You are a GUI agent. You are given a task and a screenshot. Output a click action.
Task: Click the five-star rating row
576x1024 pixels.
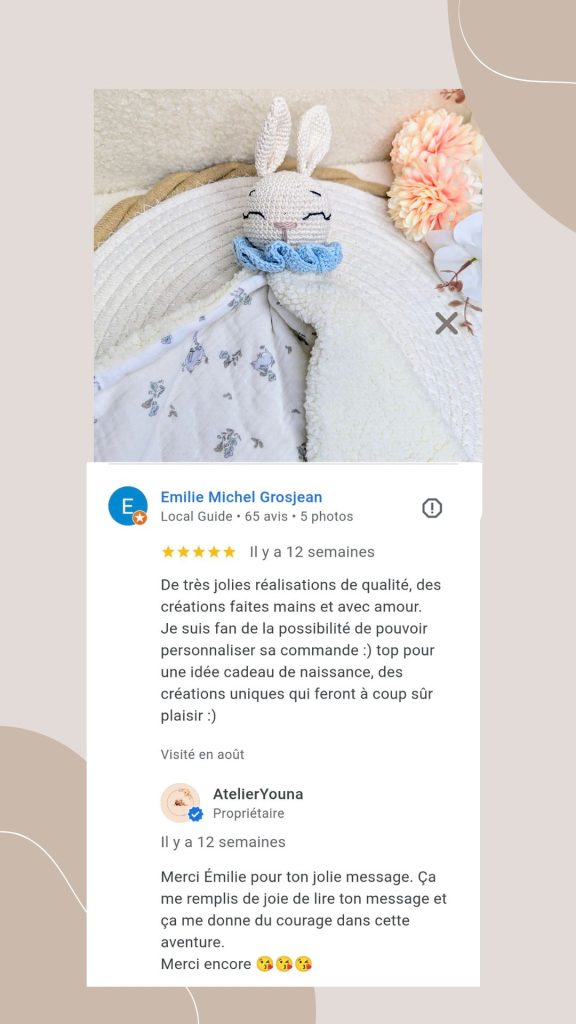pyautogui.click(x=199, y=552)
